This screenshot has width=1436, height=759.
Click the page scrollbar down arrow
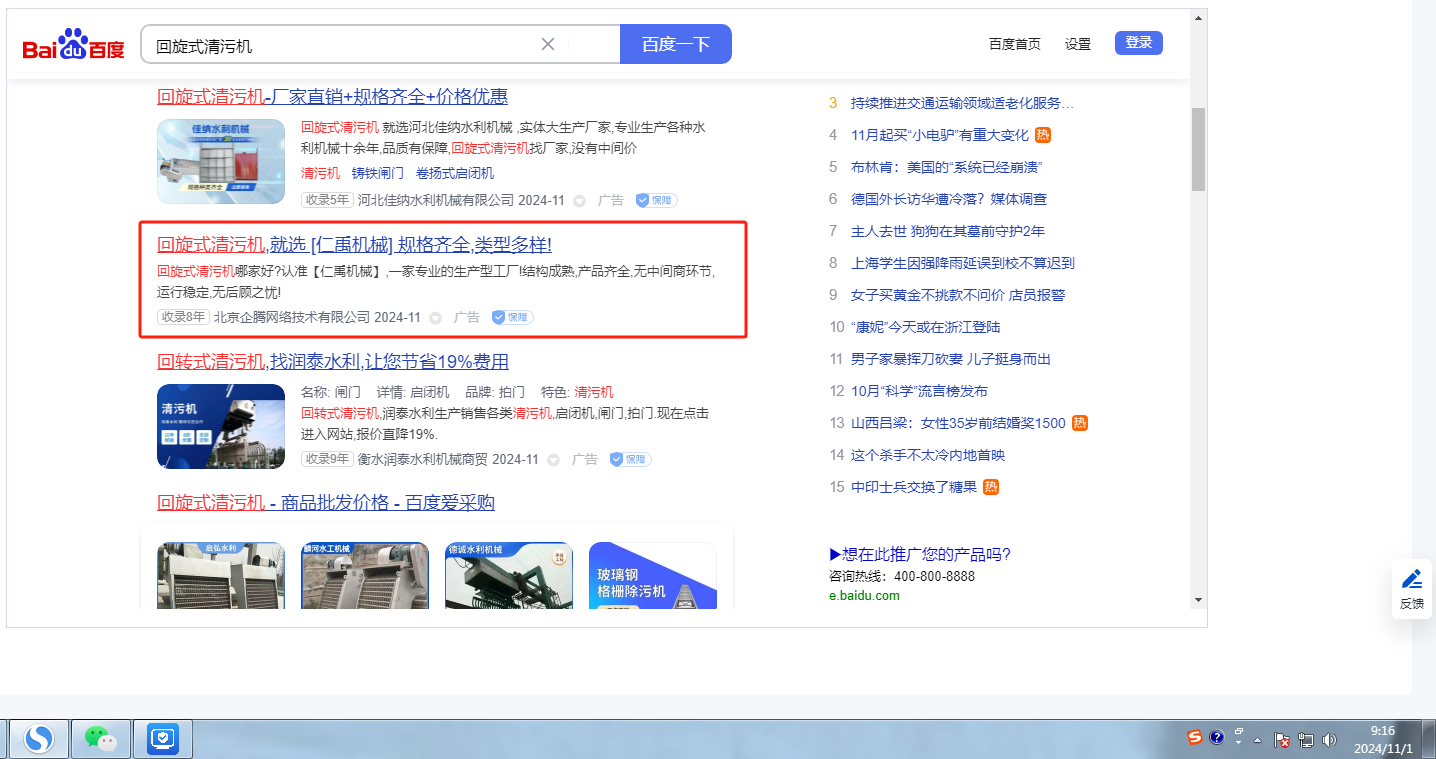click(1198, 599)
